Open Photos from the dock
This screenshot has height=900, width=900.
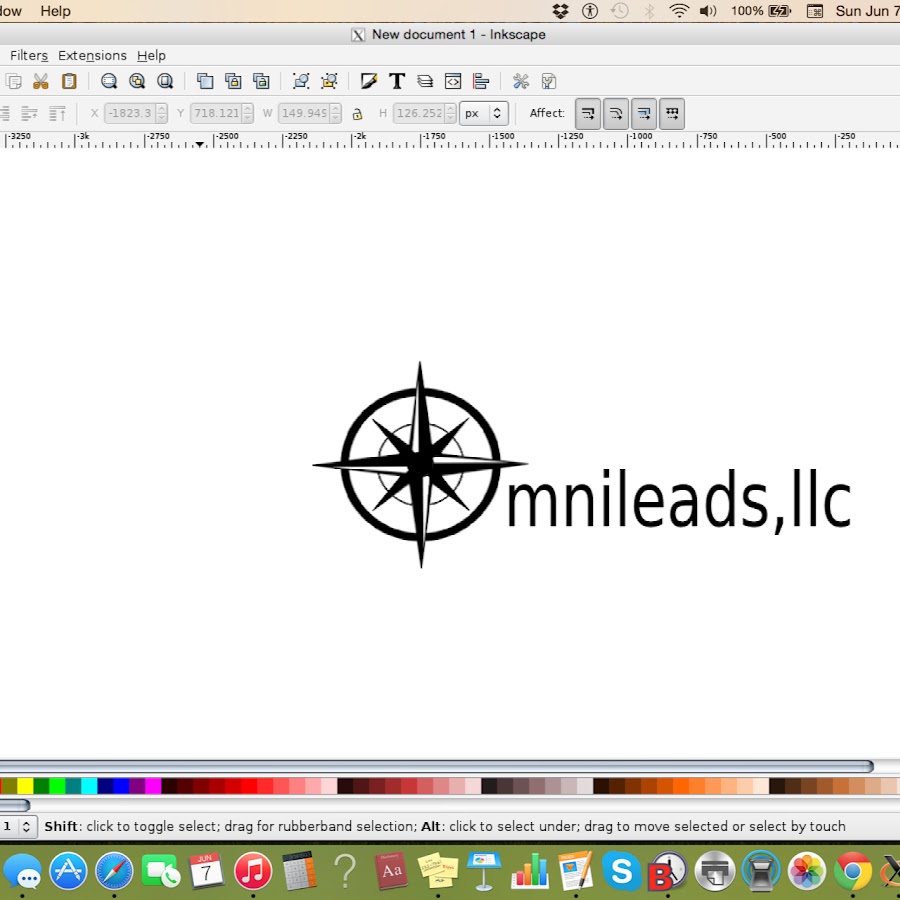(x=806, y=870)
